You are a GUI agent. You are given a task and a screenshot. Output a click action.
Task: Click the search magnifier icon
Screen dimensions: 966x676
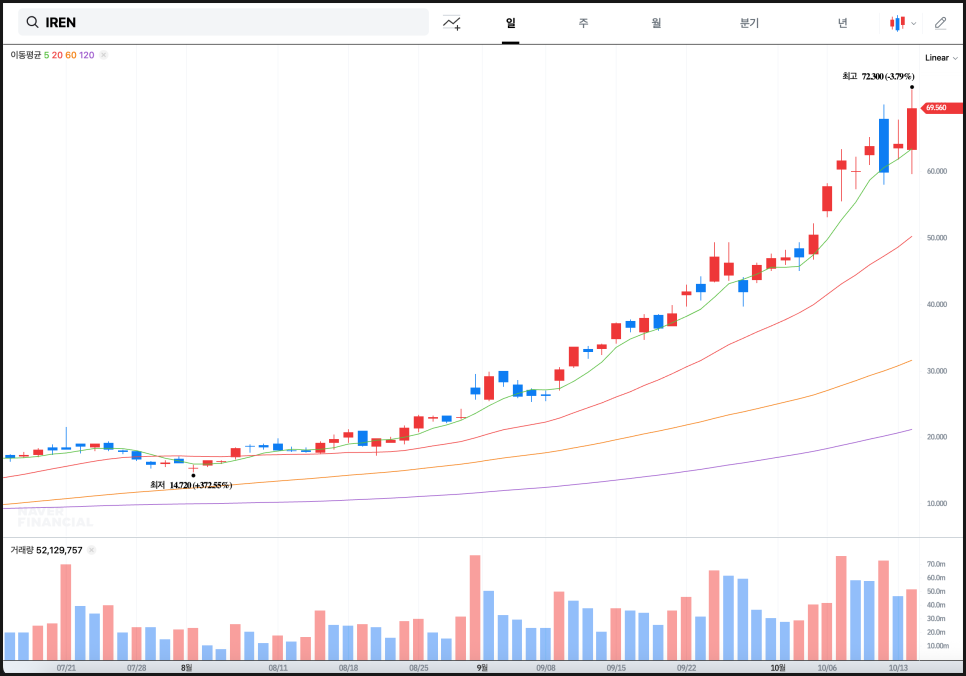pos(33,22)
